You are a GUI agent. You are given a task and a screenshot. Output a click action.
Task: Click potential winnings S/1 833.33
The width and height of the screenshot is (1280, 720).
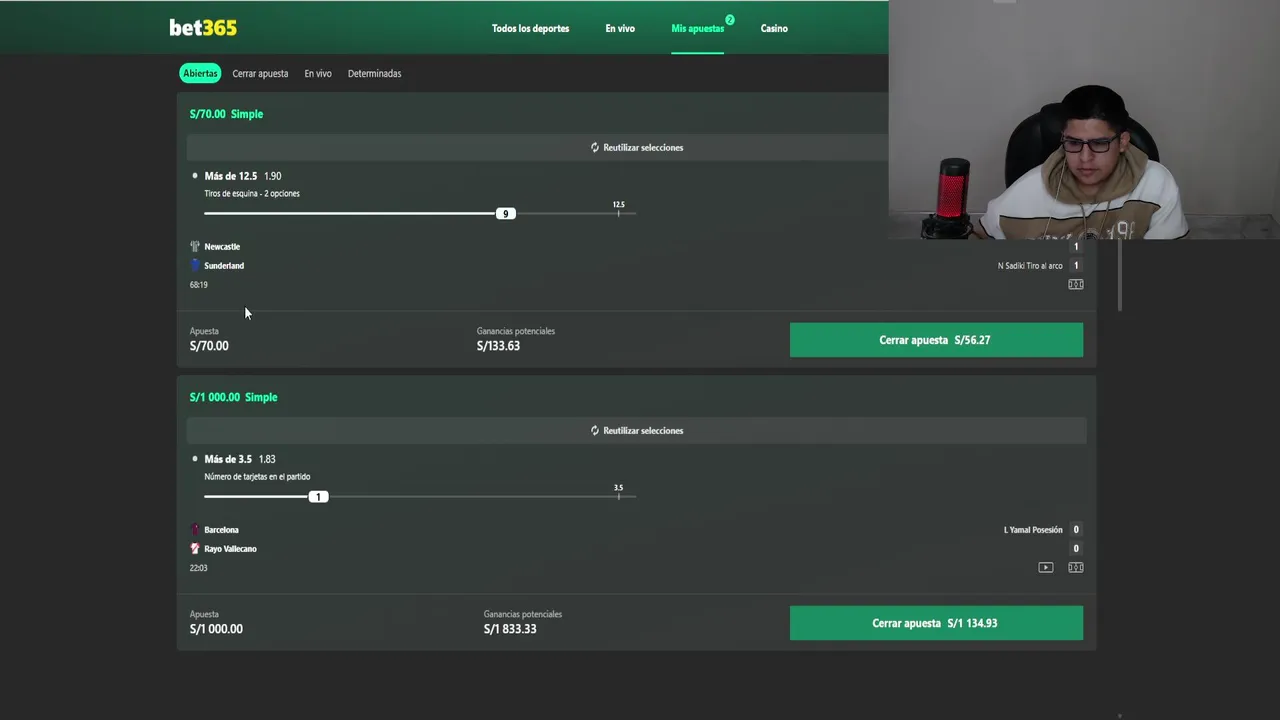[x=510, y=629]
